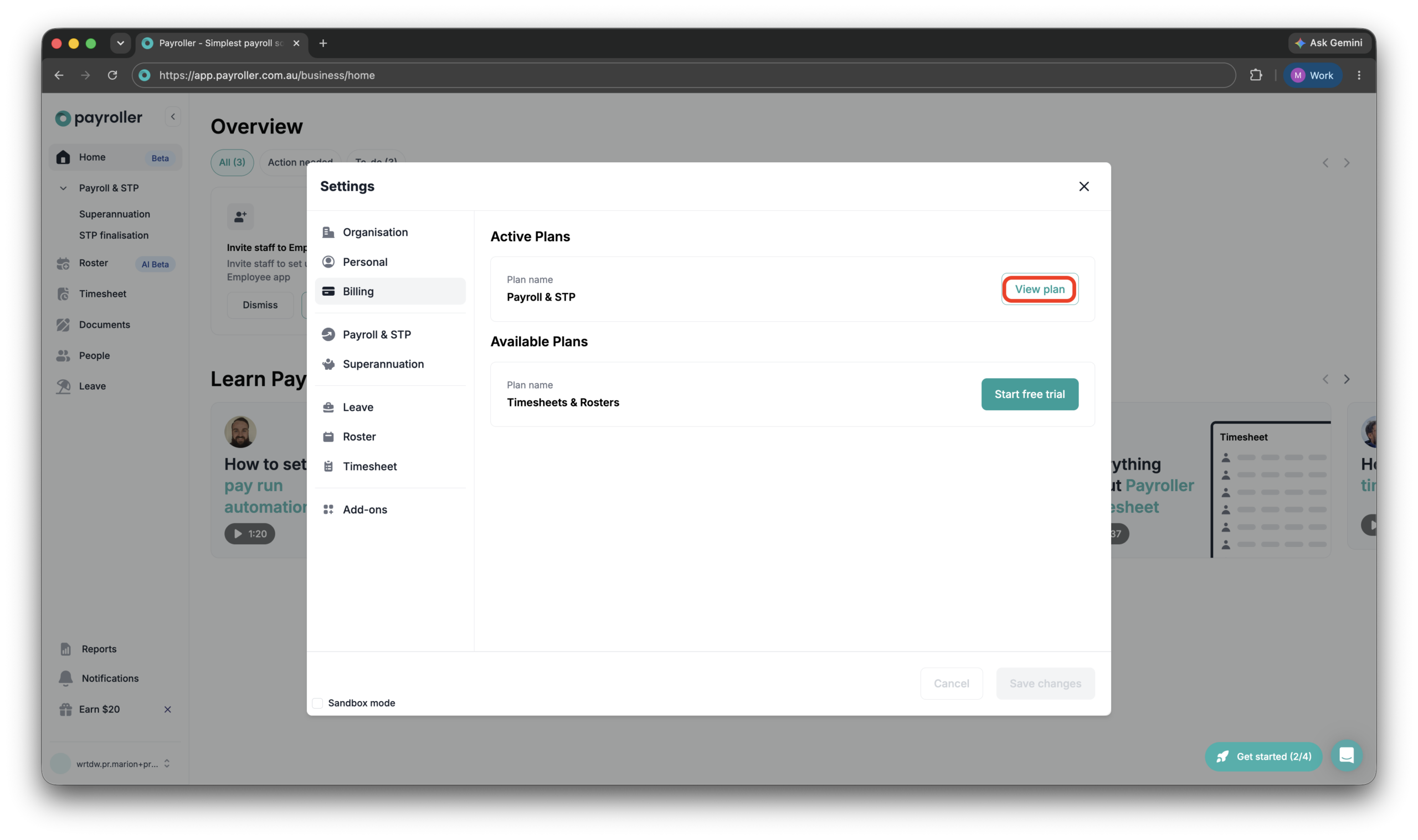Image resolution: width=1418 pixels, height=840 pixels.
Task: Open the Documents icon in sidebar
Action: pos(63,325)
